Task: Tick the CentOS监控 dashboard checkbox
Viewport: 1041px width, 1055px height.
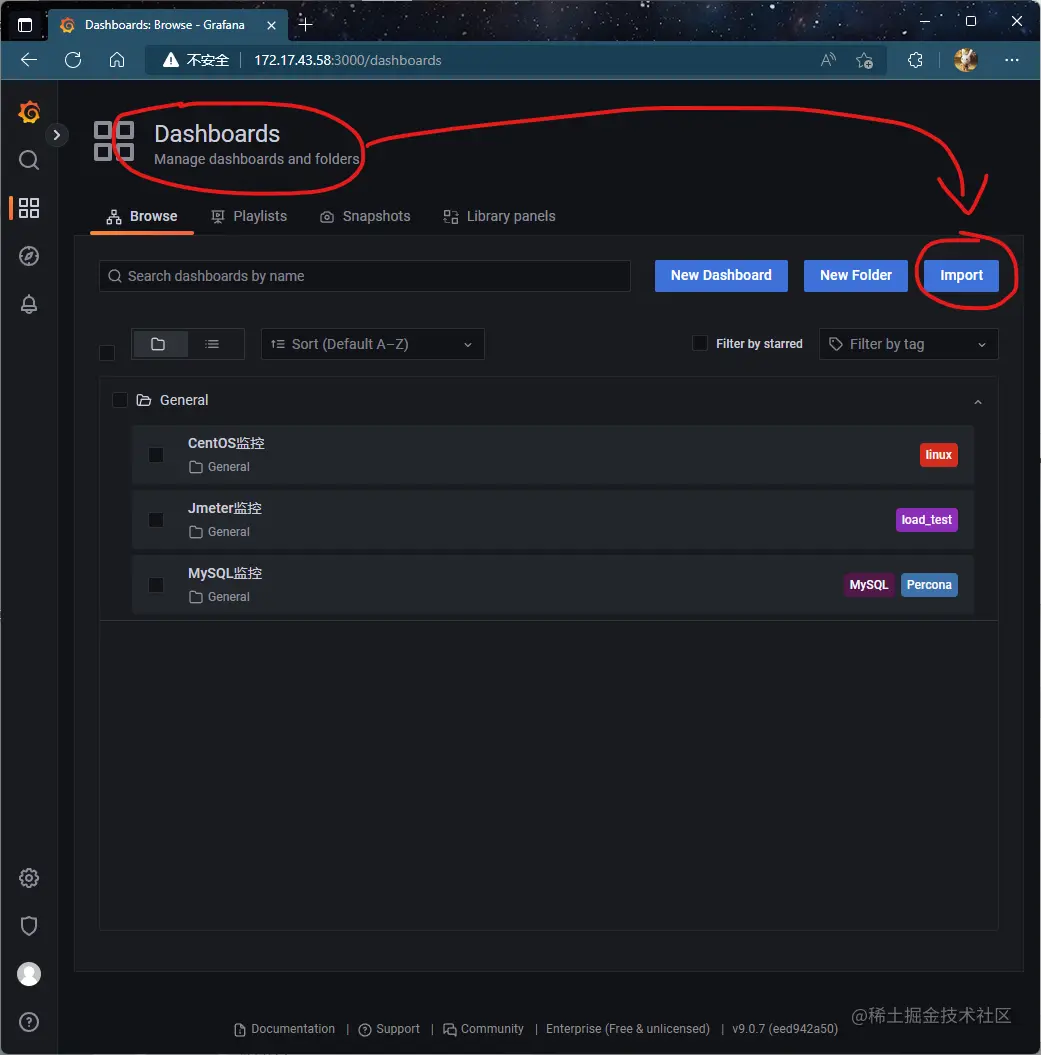Action: point(156,456)
